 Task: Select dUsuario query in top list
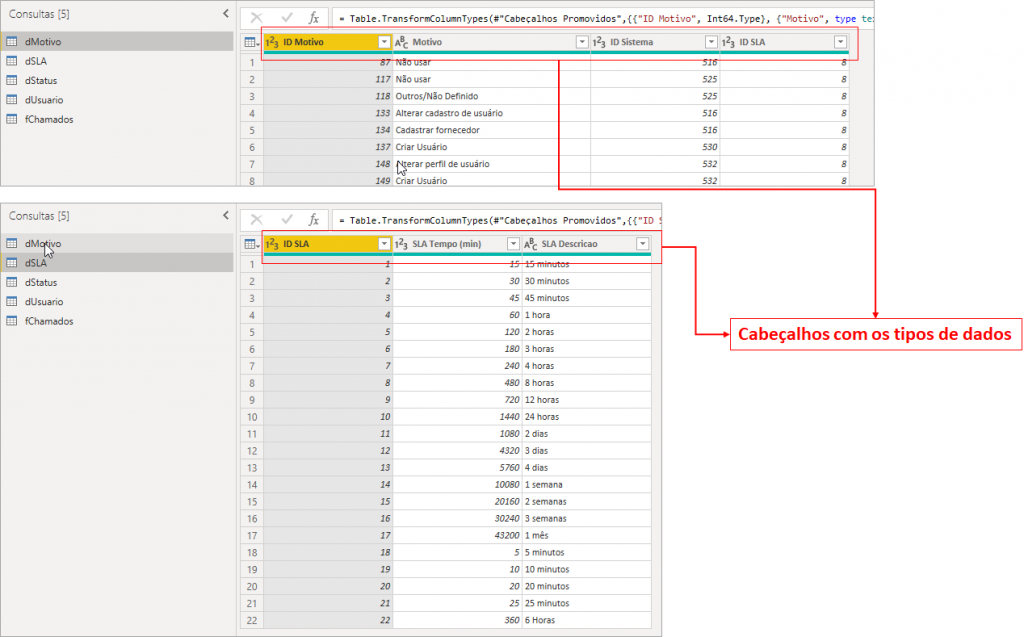tap(117, 100)
